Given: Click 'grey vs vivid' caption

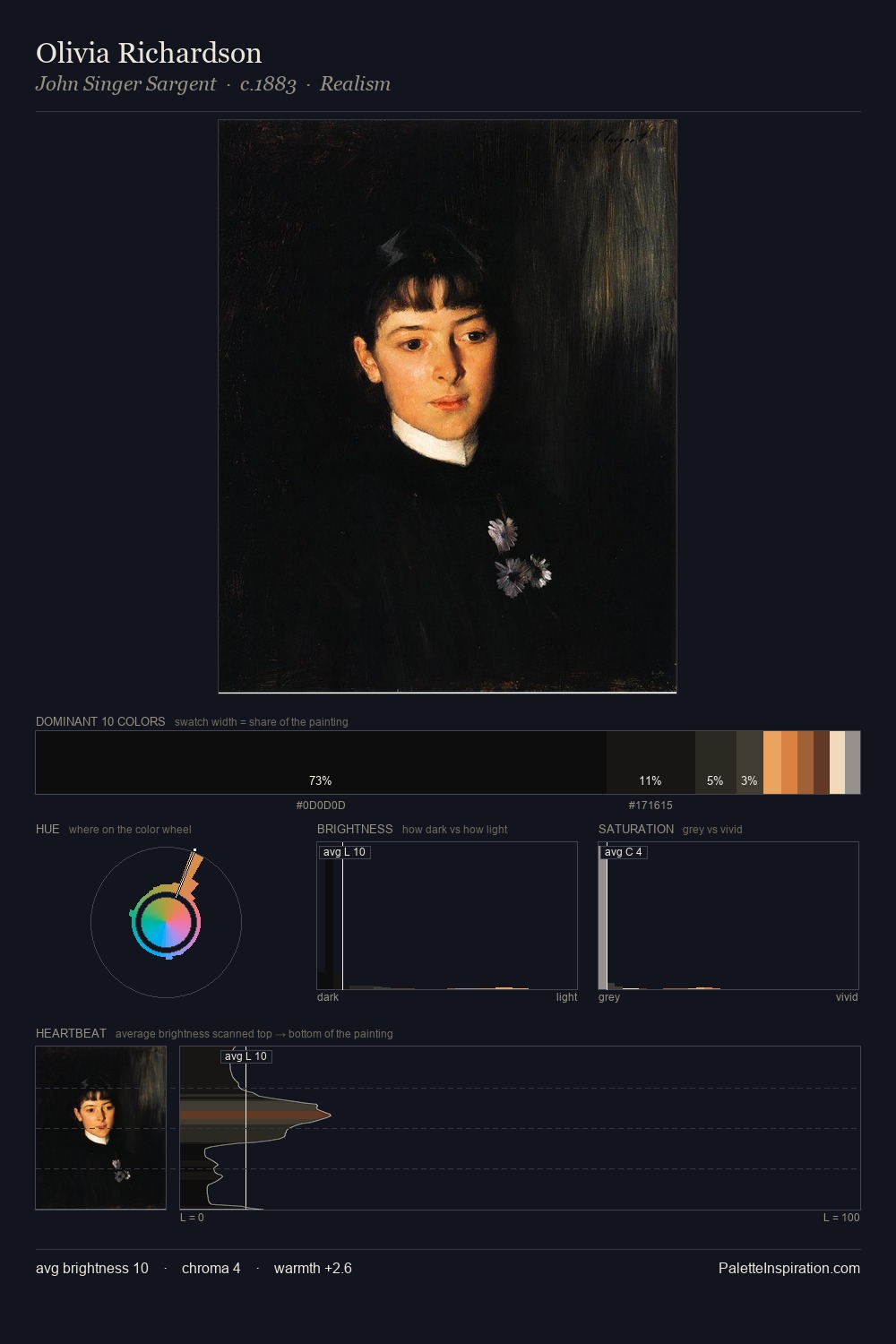Looking at the screenshot, I should coord(712,830).
